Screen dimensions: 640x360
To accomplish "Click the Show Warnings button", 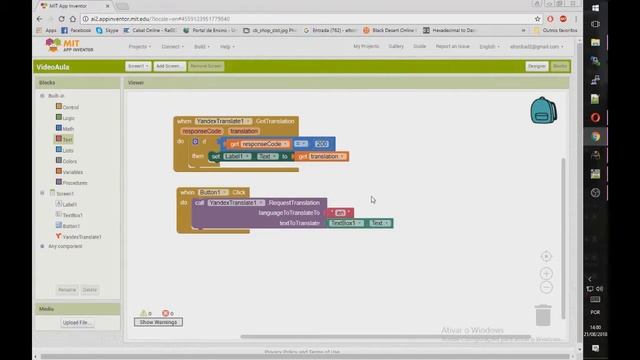I will click(x=158, y=322).
